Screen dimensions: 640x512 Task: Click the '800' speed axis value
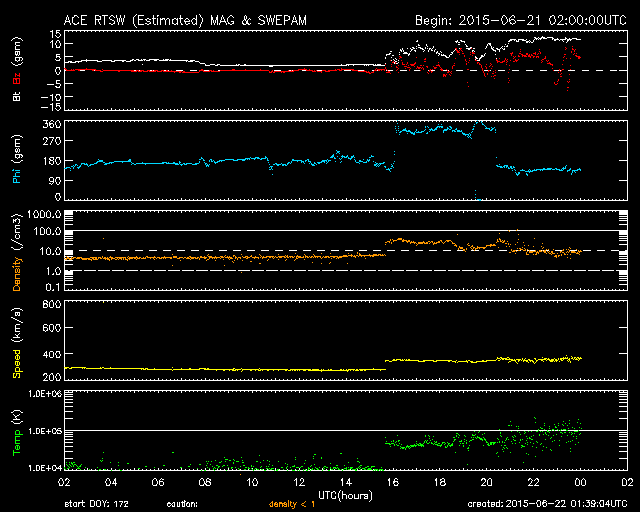point(52,305)
